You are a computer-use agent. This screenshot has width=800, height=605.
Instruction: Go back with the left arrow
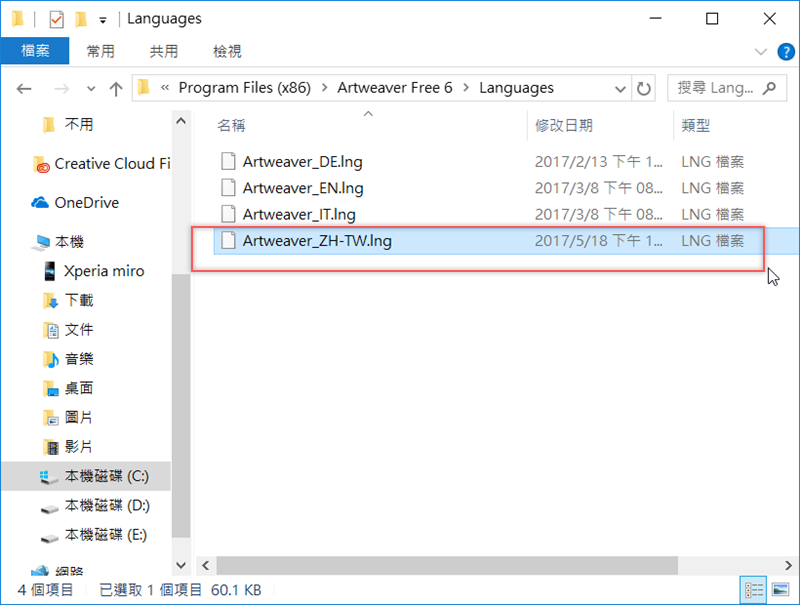(x=24, y=89)
